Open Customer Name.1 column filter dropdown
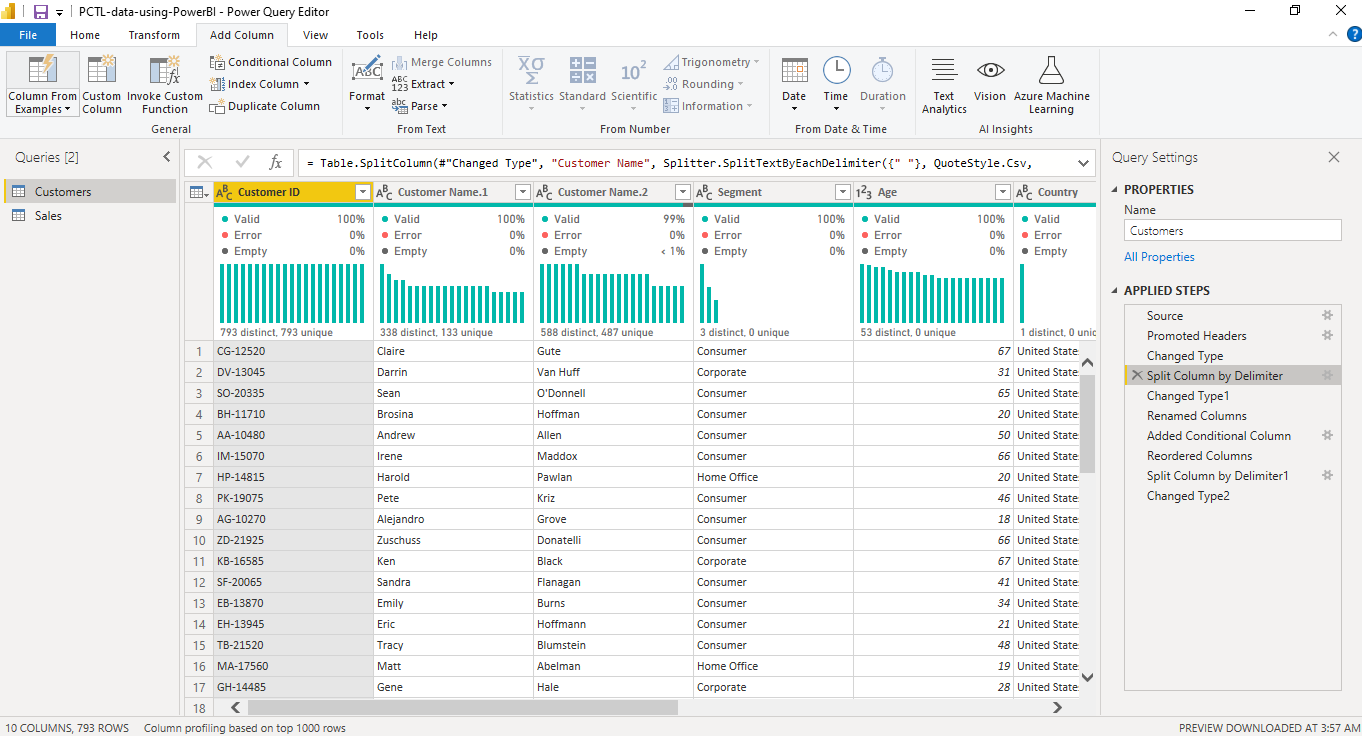Image resolution: width=1362 pixels, height=736 pixels. (x=523, y=192)
